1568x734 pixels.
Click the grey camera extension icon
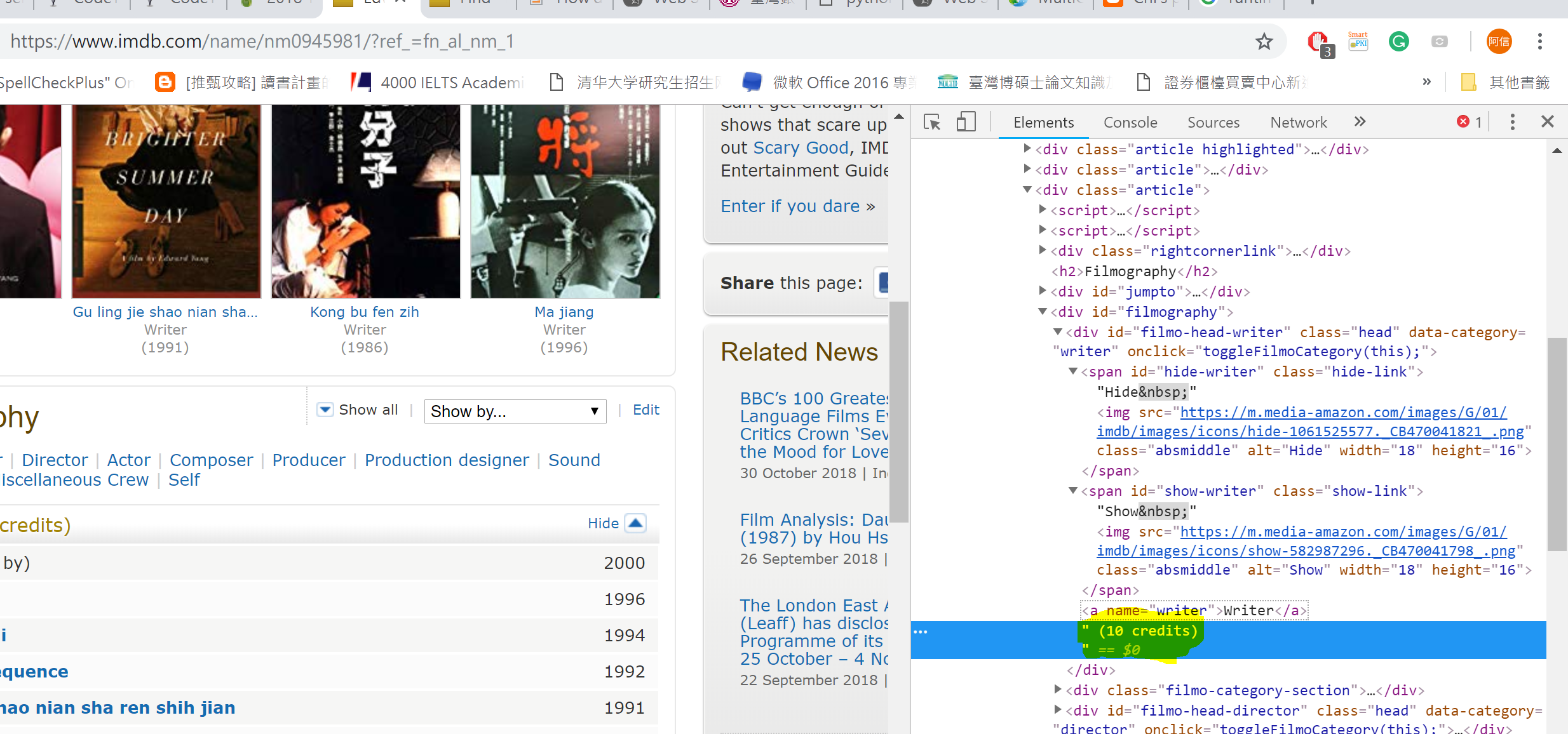[1439, 42]
